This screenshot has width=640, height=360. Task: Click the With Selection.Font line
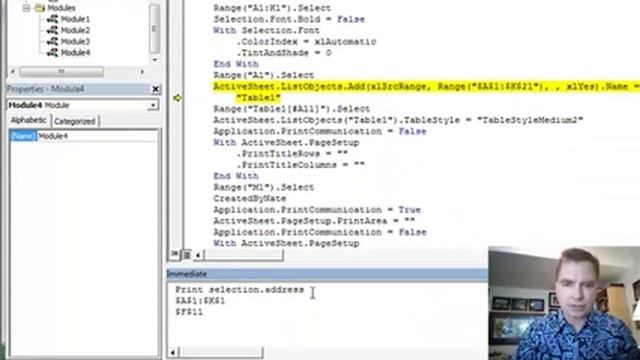point(267,31)
